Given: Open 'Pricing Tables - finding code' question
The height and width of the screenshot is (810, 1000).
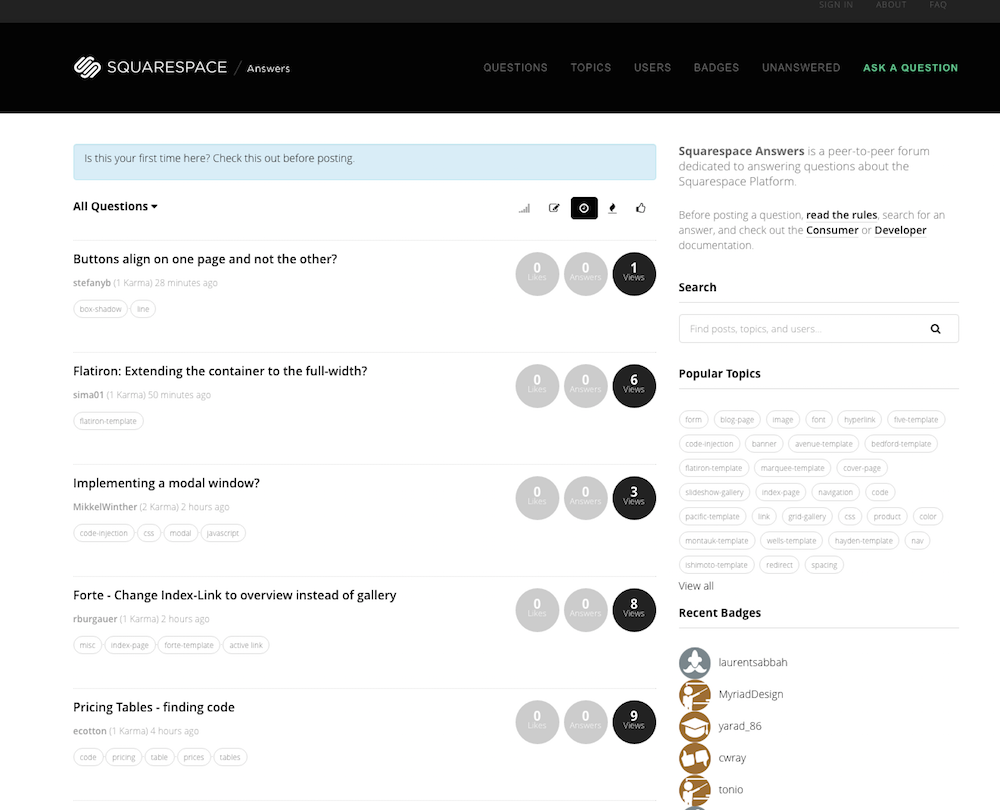Looking at the screenshot, I should point(154,707).
